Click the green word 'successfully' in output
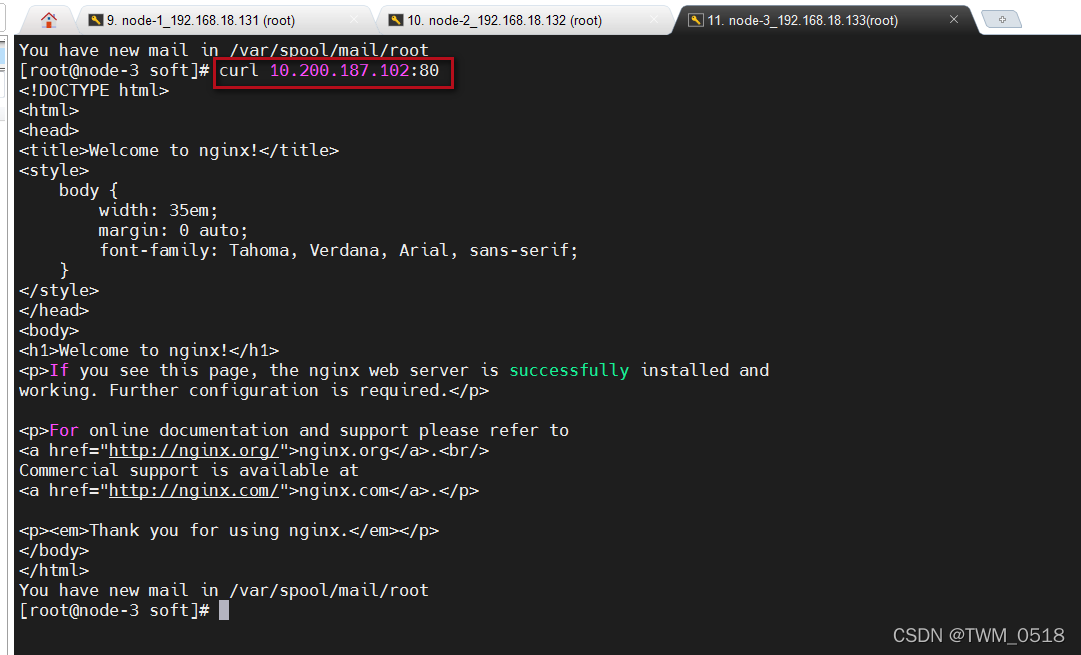Screen dimensions: 1081x655 [569, 371]
